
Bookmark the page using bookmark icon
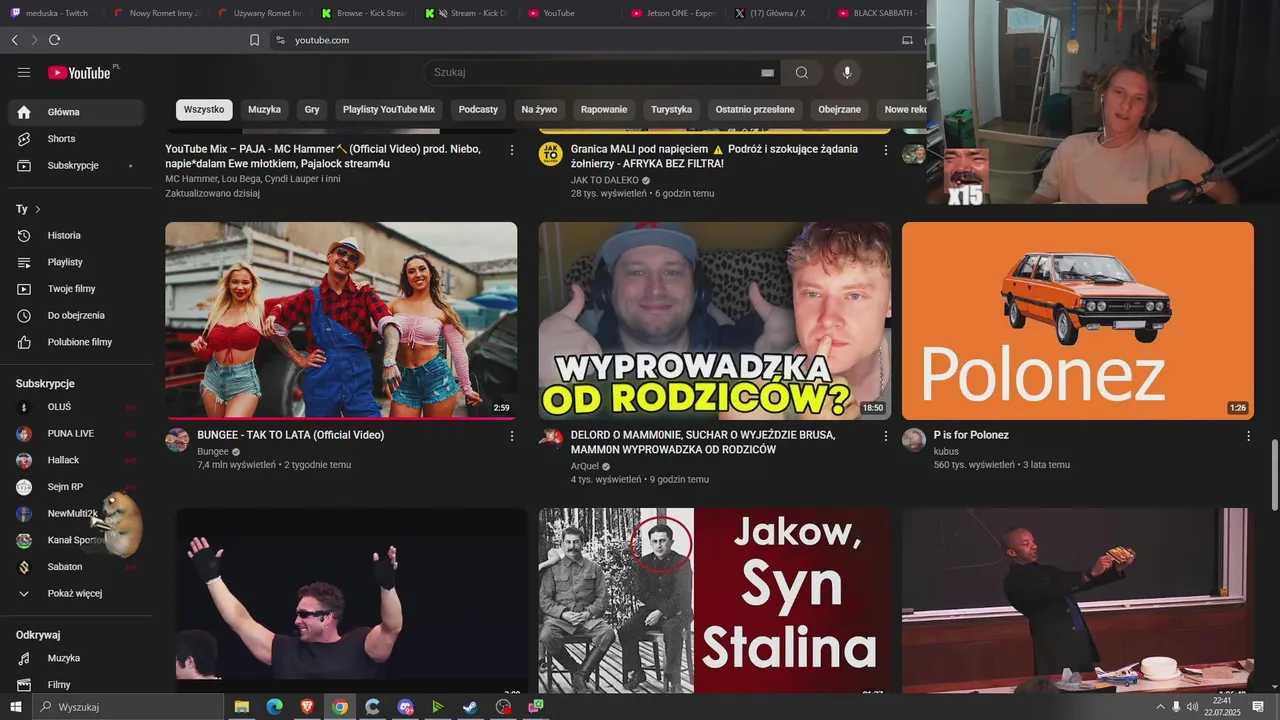point(254,40)
